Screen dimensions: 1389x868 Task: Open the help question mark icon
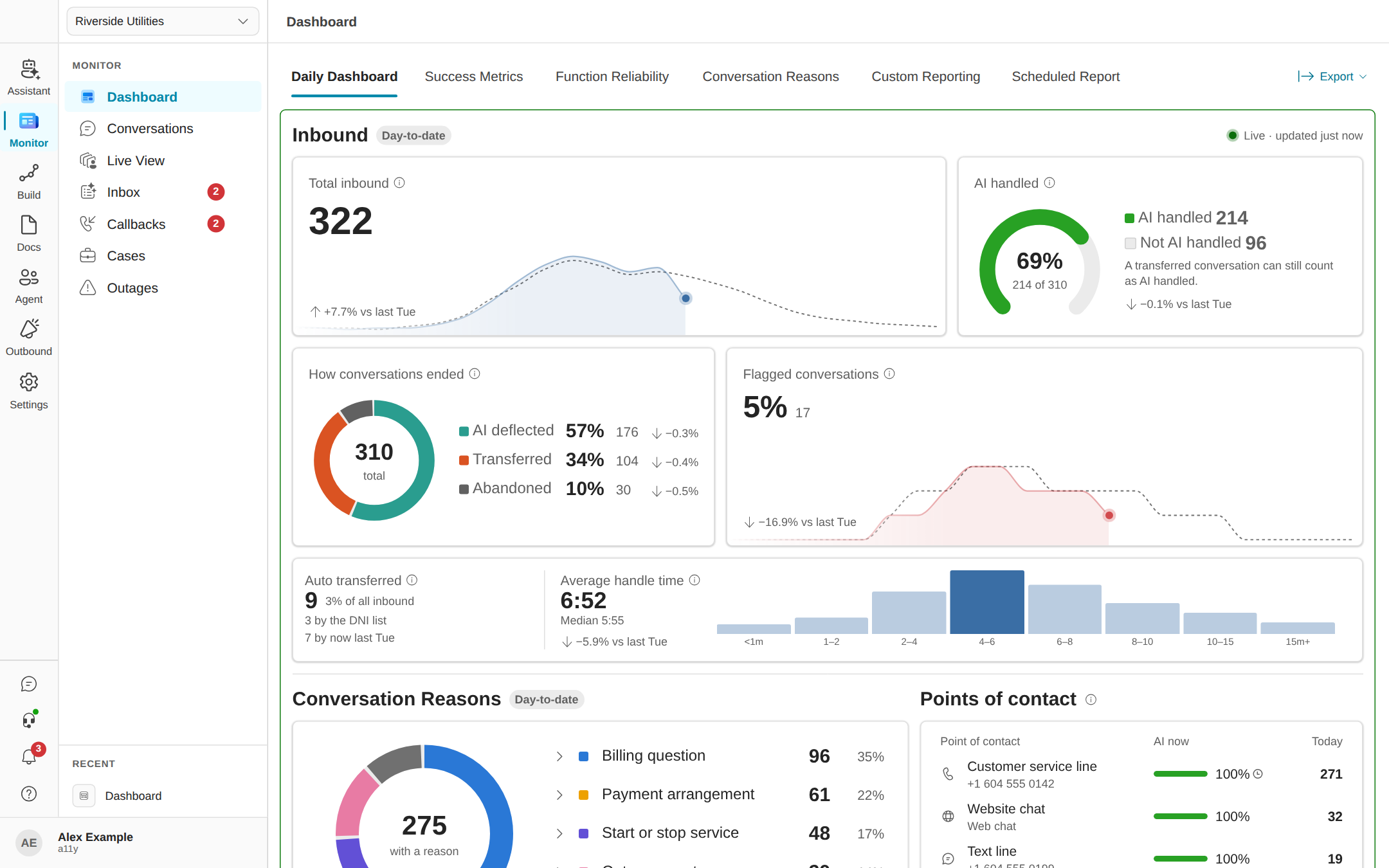pos(29,793)
